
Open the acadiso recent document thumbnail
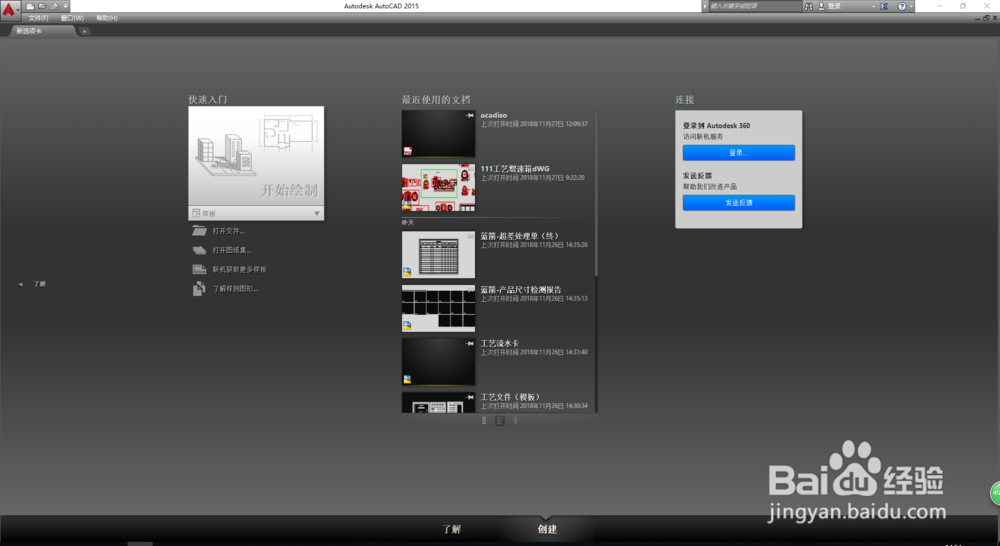click(438, 134)
